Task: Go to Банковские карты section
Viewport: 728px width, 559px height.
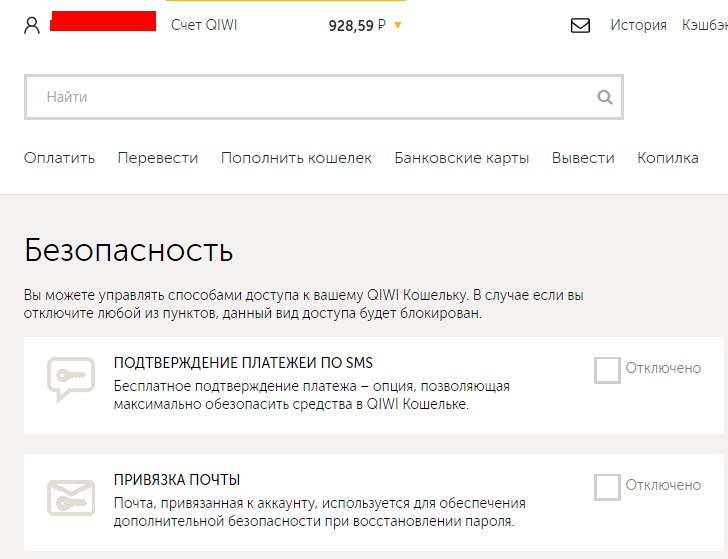Action: point(462,158)
